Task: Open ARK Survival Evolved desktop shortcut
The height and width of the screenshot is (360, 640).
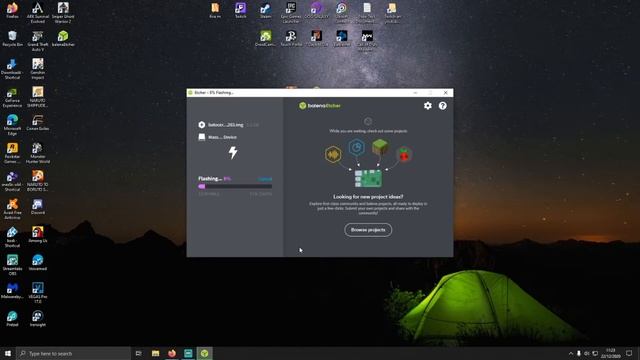Action: coord(38,12)
